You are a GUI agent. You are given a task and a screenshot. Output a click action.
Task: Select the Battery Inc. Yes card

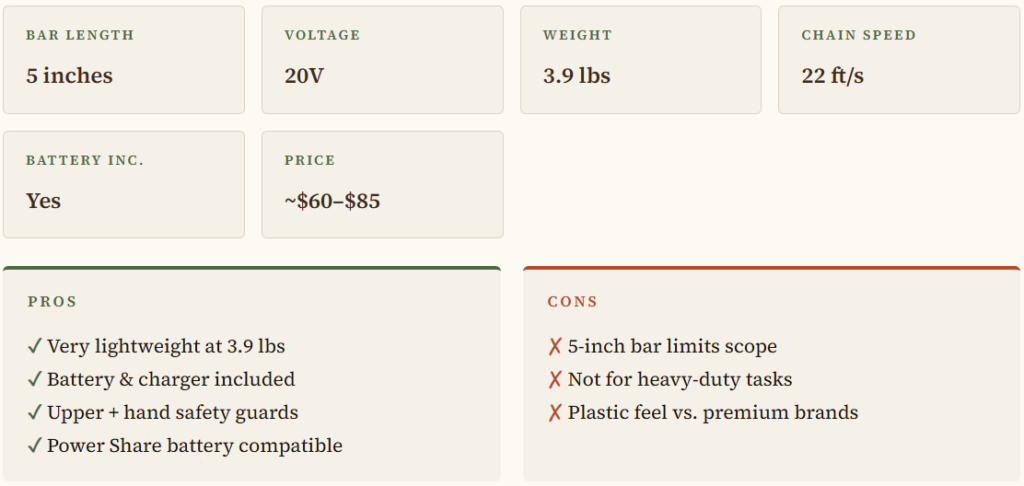pyautogui.click(x=123, y=184)
